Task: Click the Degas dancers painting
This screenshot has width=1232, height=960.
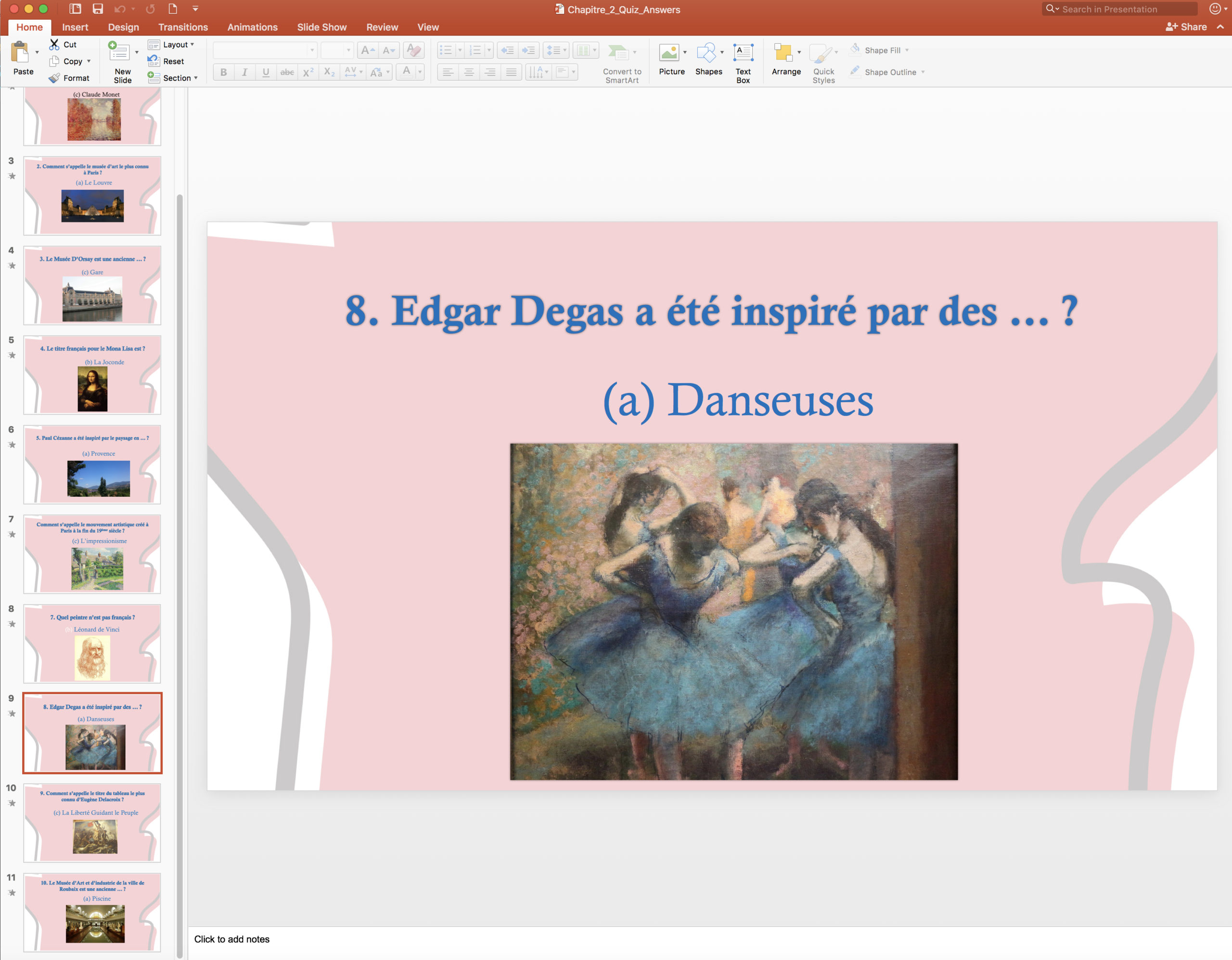Action: coord(733,611)
